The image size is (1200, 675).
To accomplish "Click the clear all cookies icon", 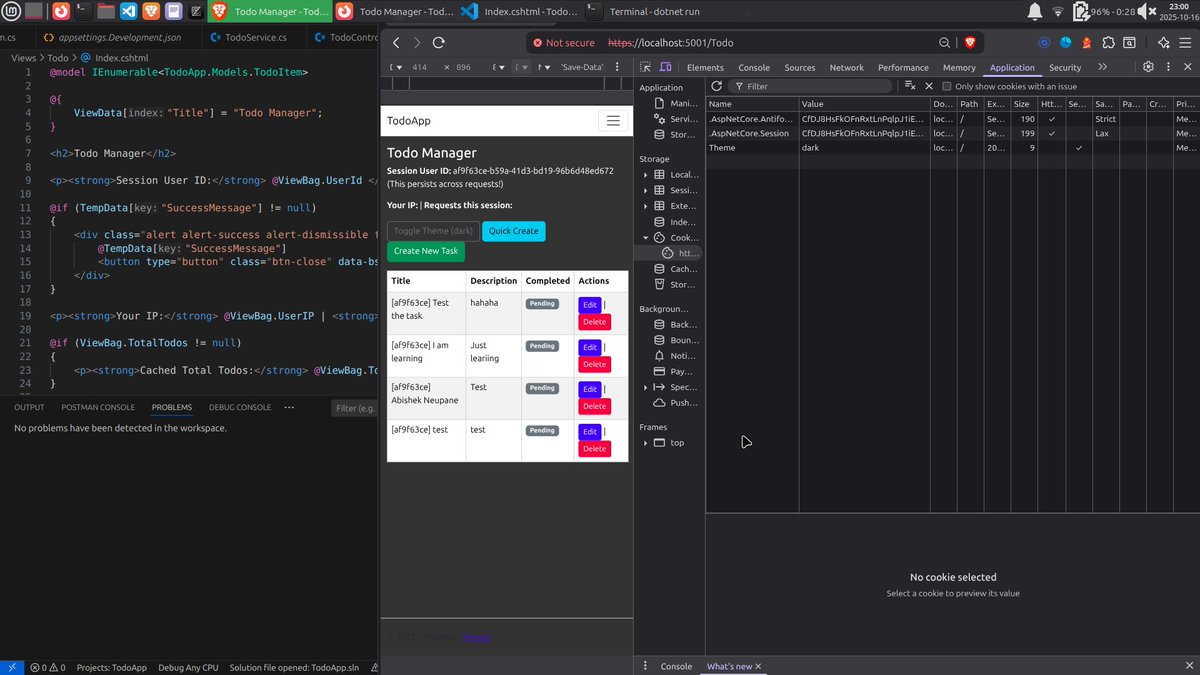I will (910, 86).
